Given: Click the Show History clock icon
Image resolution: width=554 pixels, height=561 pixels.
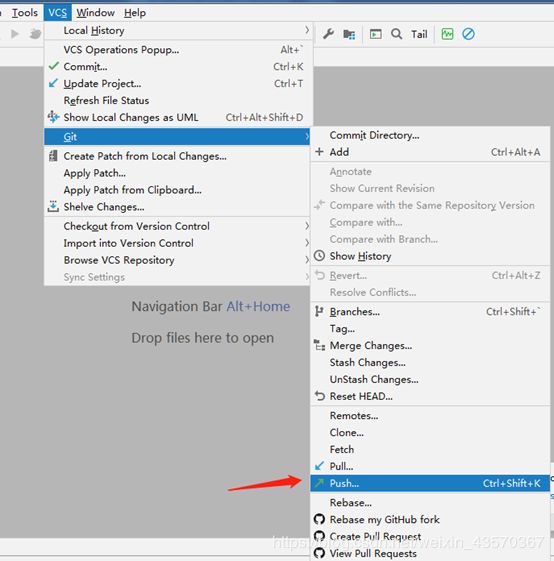Looking at the screenshot, I should (x=319, y=255).
